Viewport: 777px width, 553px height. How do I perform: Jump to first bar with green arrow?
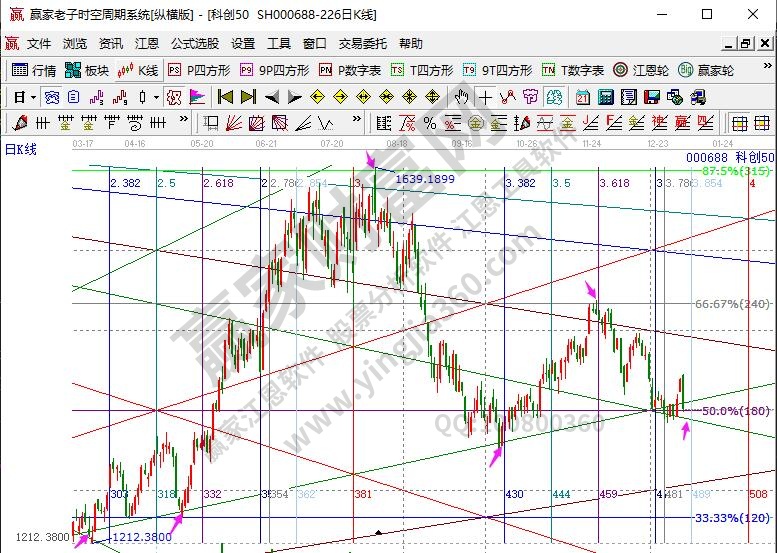pos(225,97)
